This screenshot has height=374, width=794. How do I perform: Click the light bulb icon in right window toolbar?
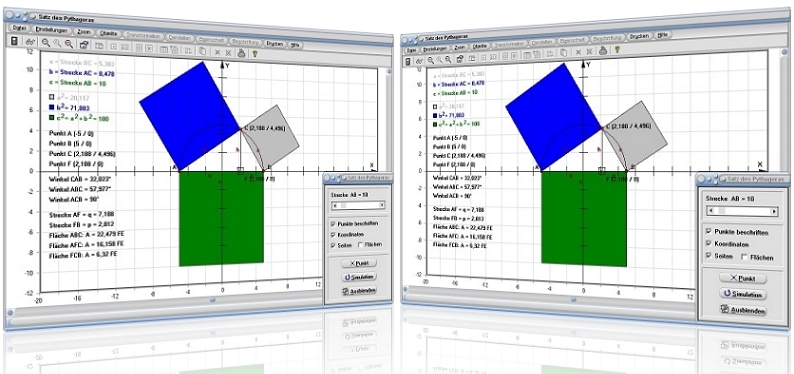click(x=617, y=50)
